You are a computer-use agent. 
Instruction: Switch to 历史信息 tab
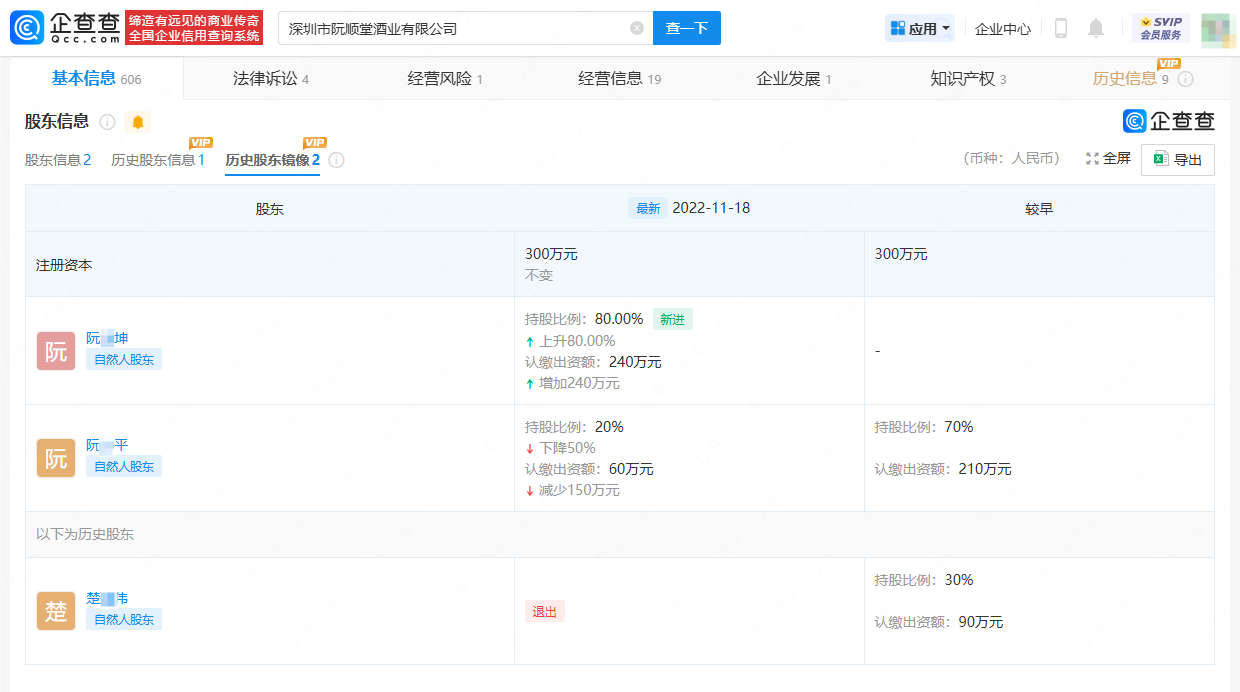pyautogui.click(x=1131, y=79)
